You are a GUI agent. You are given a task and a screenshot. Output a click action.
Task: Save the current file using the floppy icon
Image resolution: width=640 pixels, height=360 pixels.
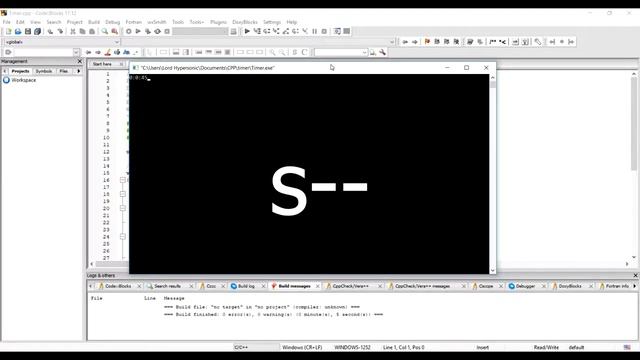tap(28, 31)
